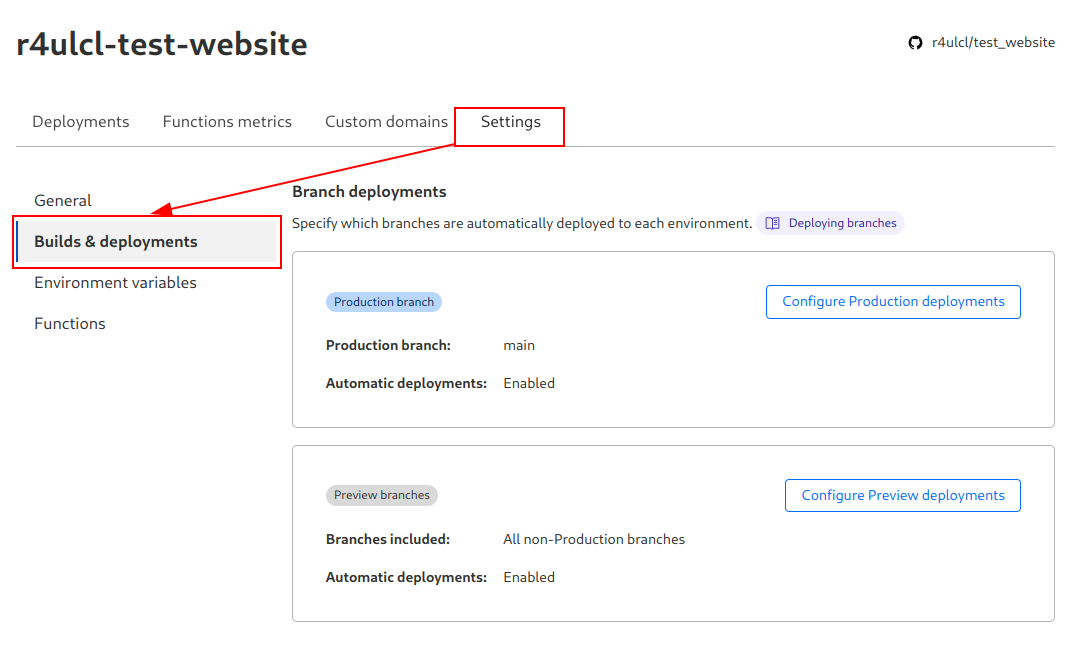Open the Custom domains tab
This screenshot has width=1087, height=658.
[x=386, y=121]
